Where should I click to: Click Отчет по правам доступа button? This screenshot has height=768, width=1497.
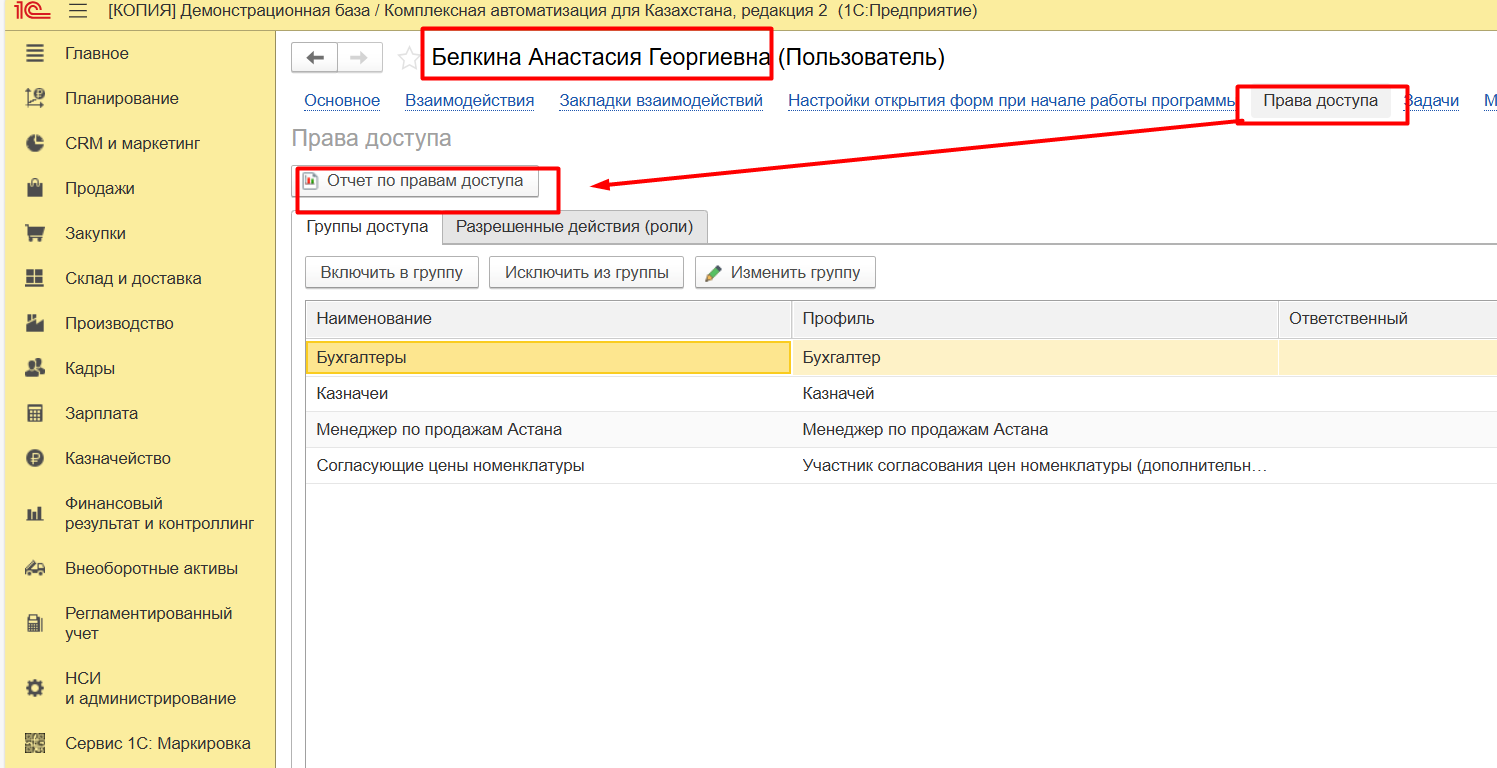415,181
